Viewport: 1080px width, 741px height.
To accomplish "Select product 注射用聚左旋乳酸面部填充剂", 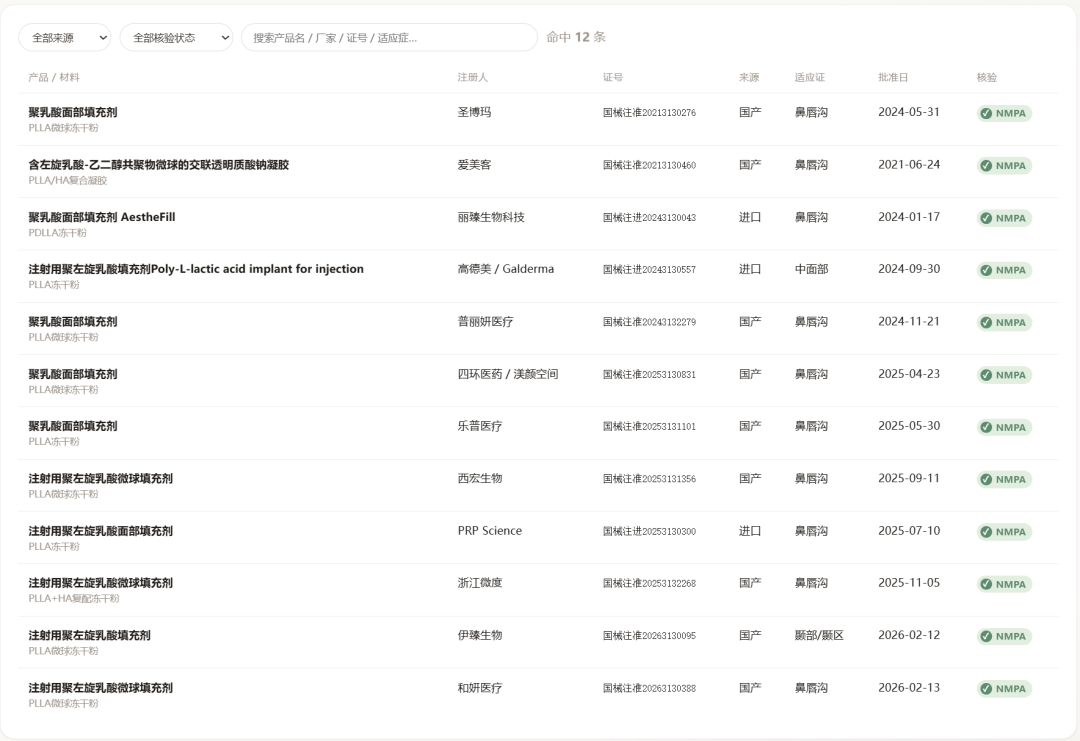I will tap(101, 531).
